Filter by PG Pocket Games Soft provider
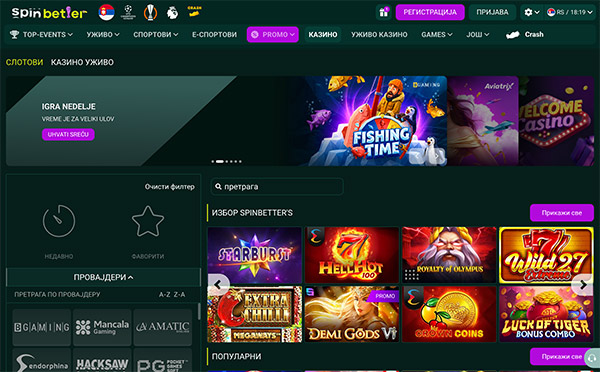Image resolution: width=600 pixels, height=372 pixels. [x=163, y=361]
